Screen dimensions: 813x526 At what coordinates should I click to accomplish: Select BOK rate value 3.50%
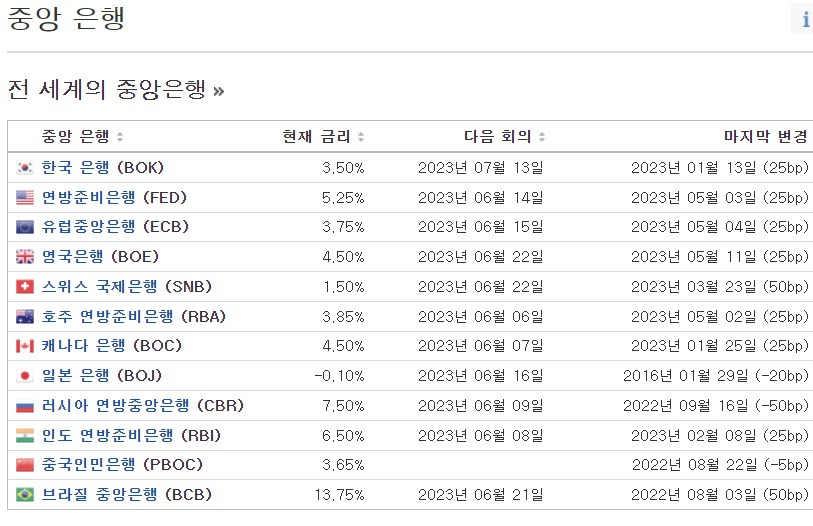(343, 168)
